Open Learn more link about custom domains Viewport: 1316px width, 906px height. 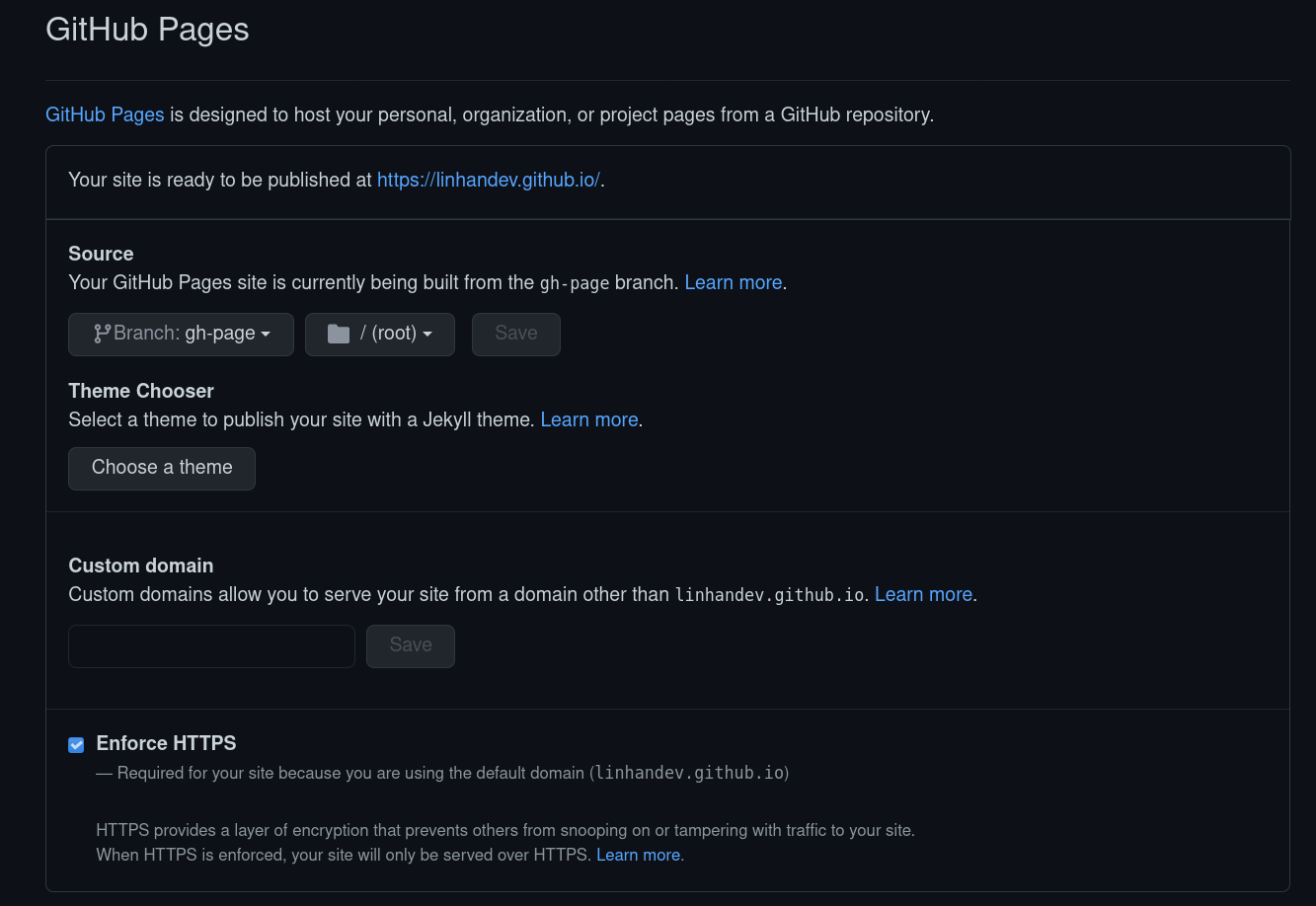point(923,594)
